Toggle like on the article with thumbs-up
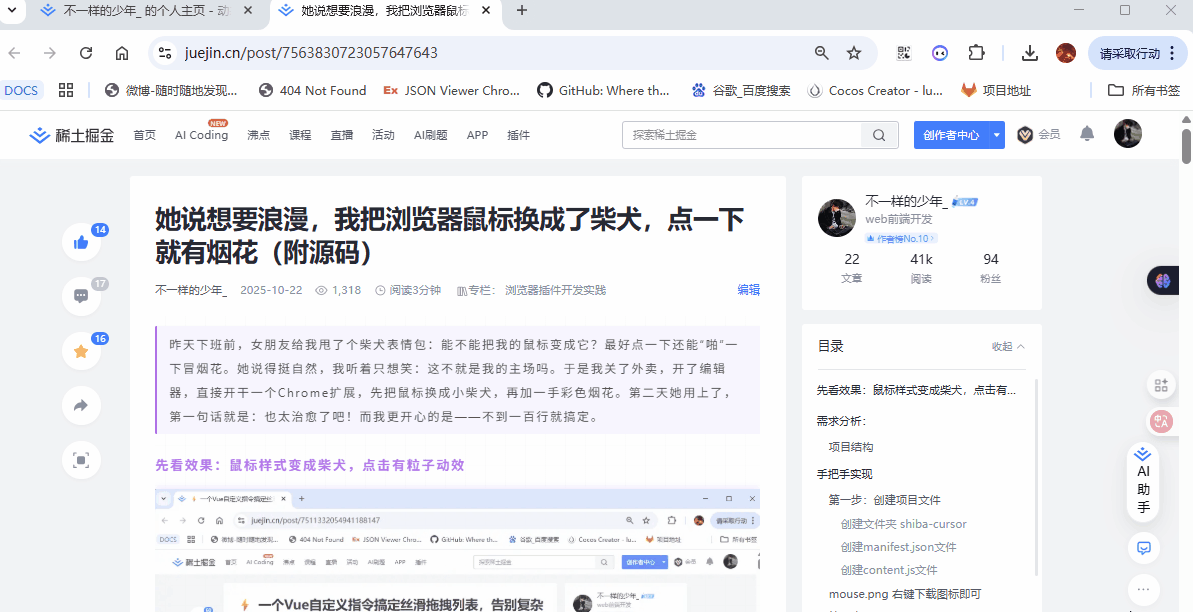 [81, 242]
